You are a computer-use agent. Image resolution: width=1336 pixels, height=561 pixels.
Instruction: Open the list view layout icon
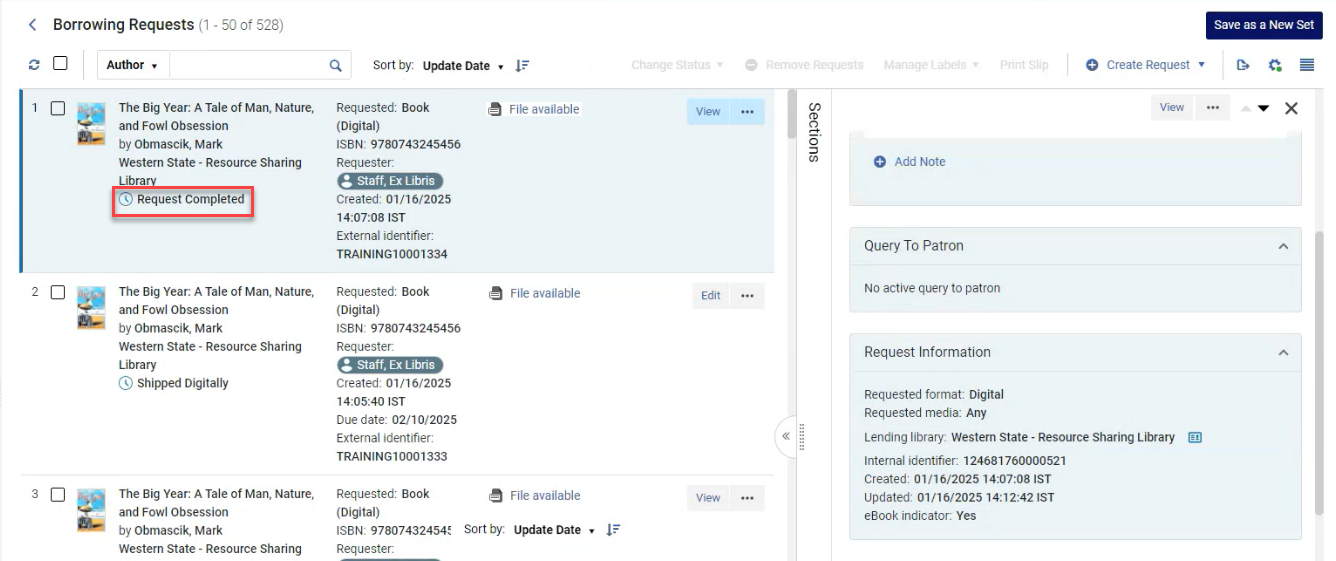click(1306, 65)
